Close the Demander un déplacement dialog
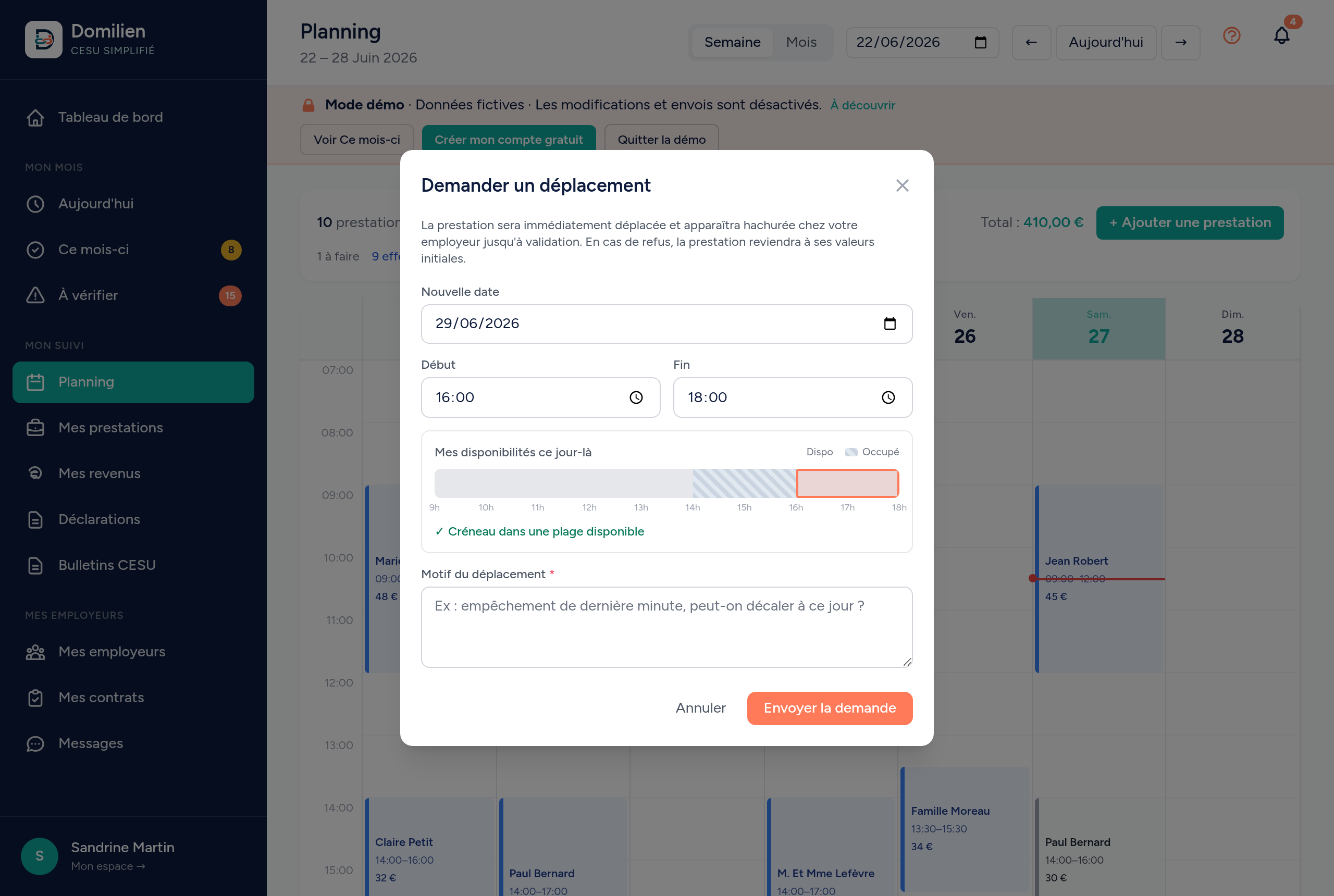Screen dimensions: 1334x896 [x=902, y=186]
